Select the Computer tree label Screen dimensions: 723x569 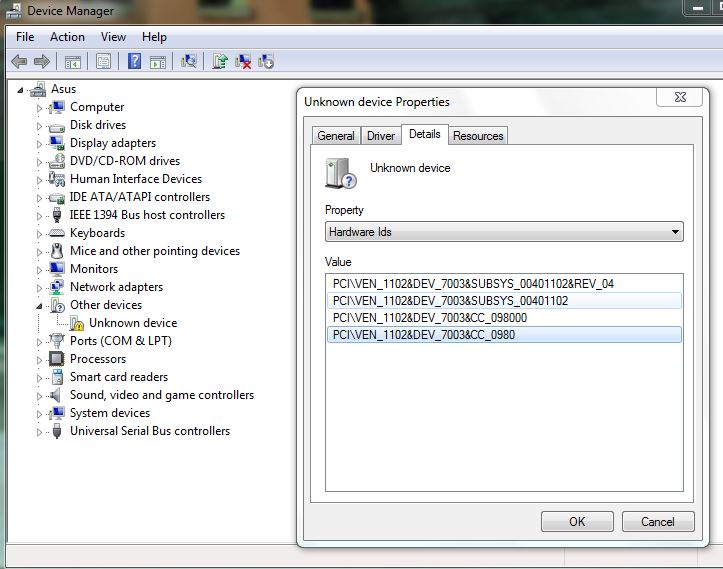[x=97, y=107]
